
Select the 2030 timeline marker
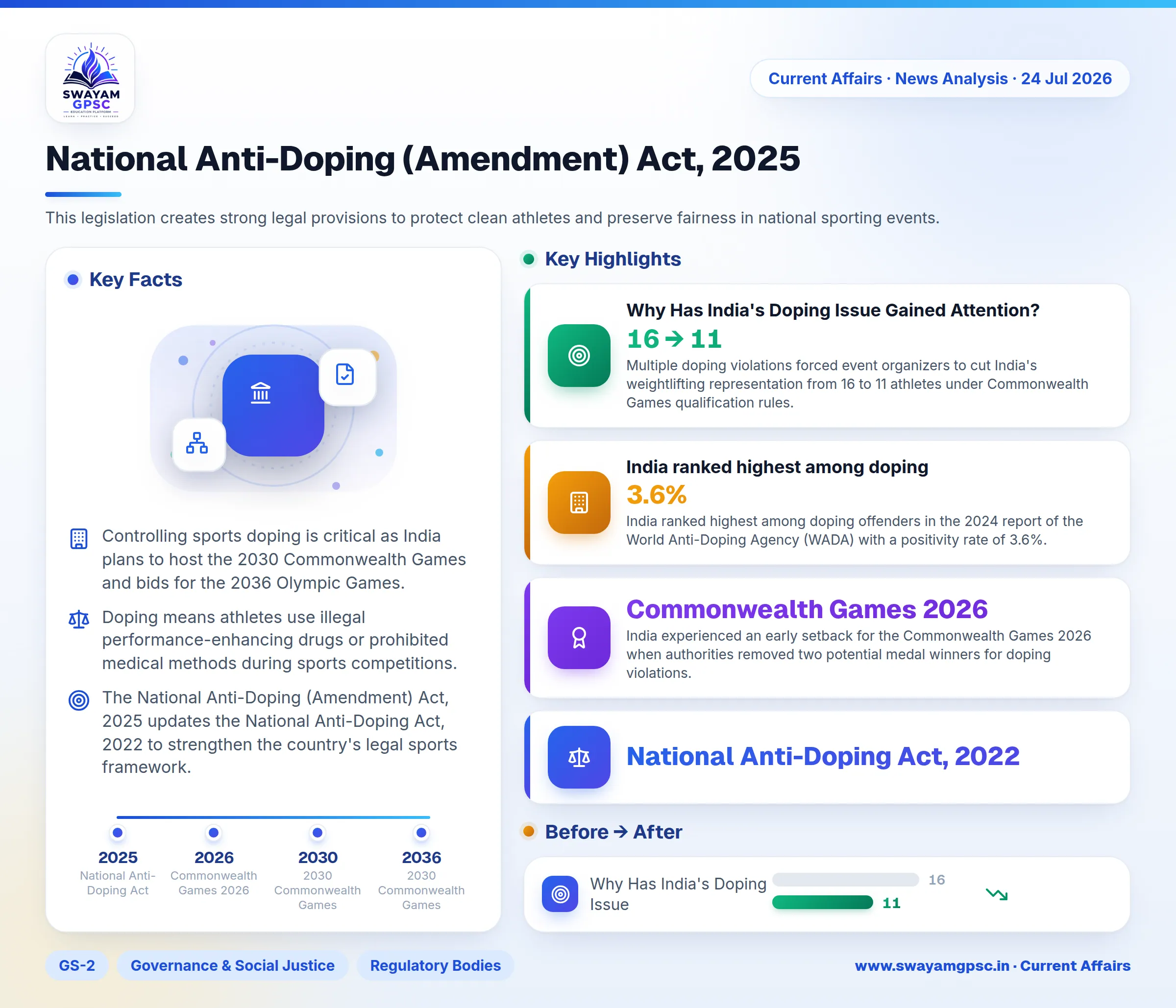point(317,833)
